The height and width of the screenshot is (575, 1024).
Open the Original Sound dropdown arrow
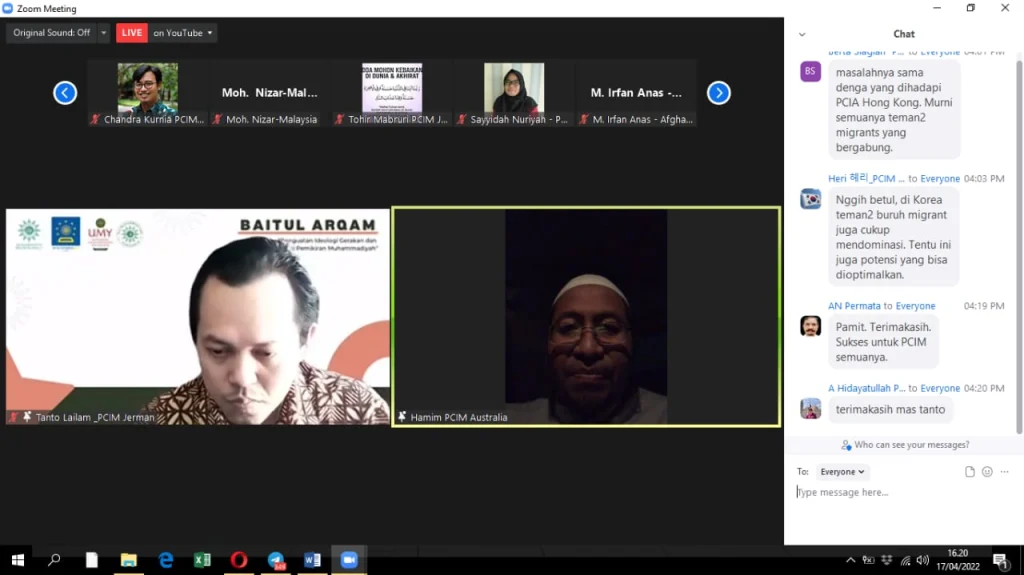104,33
